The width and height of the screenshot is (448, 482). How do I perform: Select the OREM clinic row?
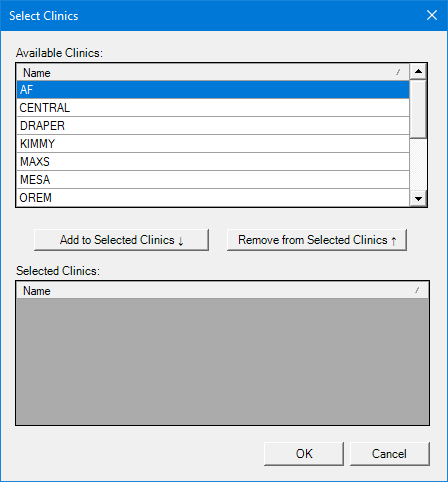coord(213,197)
